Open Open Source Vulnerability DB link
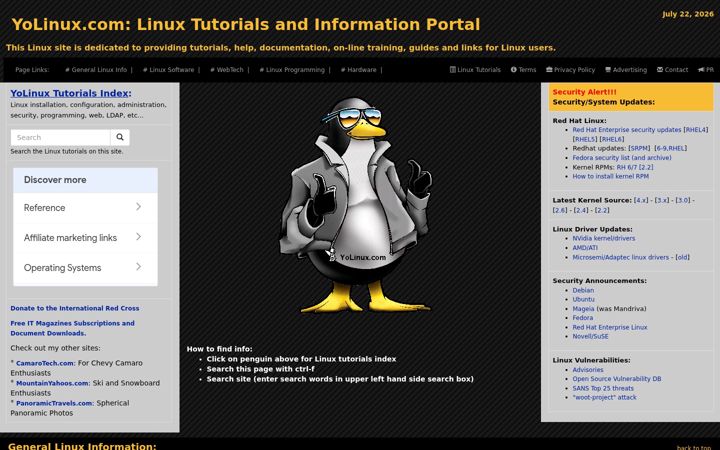 point(617,379)
